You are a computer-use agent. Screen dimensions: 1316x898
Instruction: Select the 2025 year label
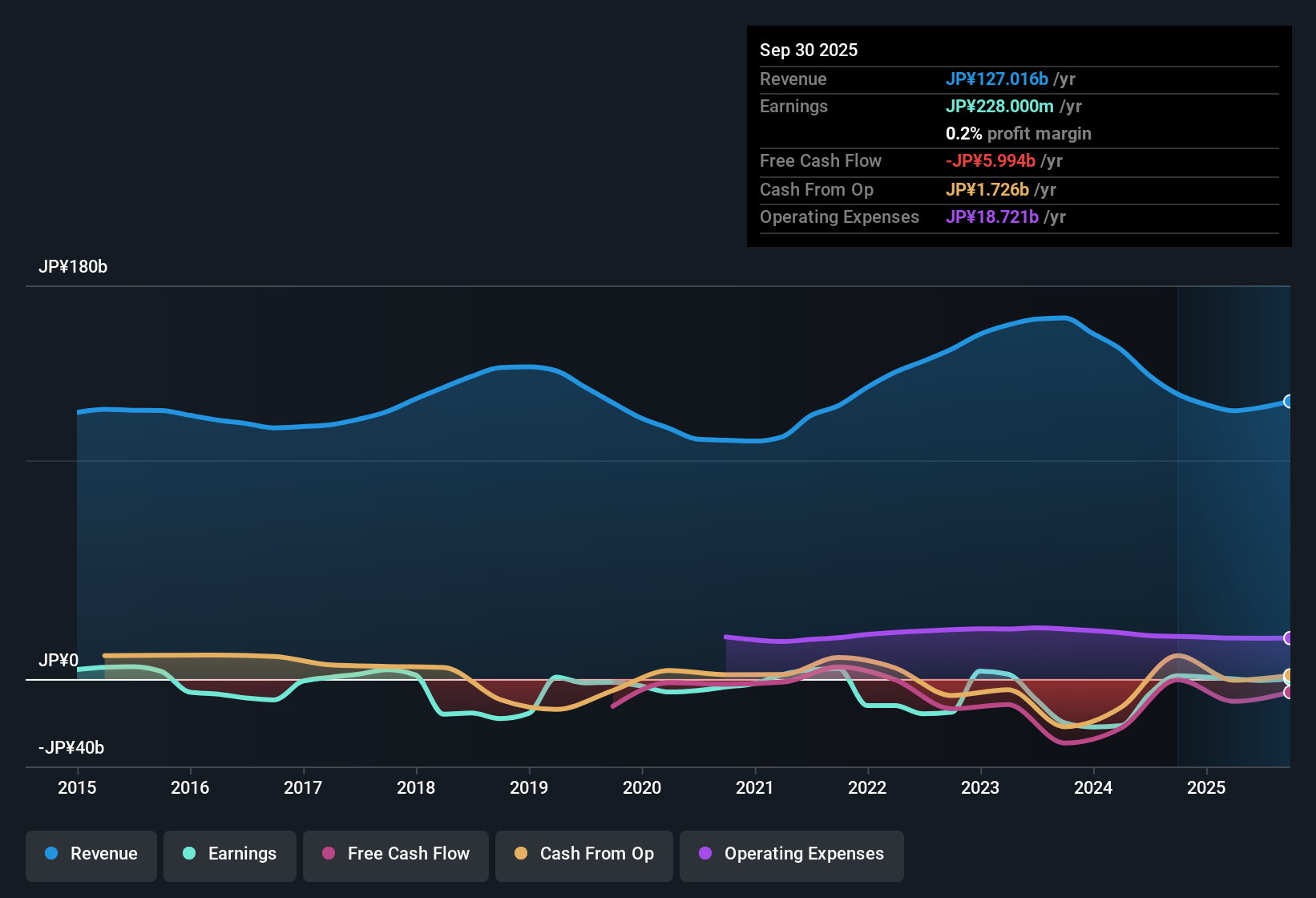[x=1207, y=788]
